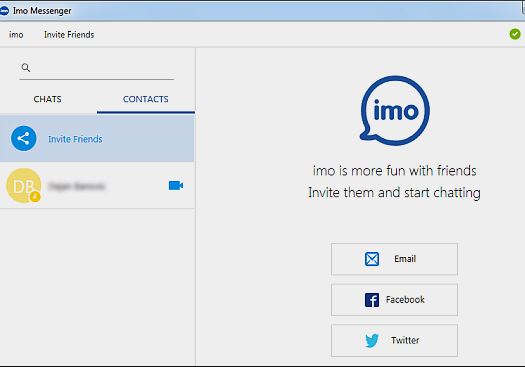
Task: Invite friends via Facebook button
Action: (394, 300)
